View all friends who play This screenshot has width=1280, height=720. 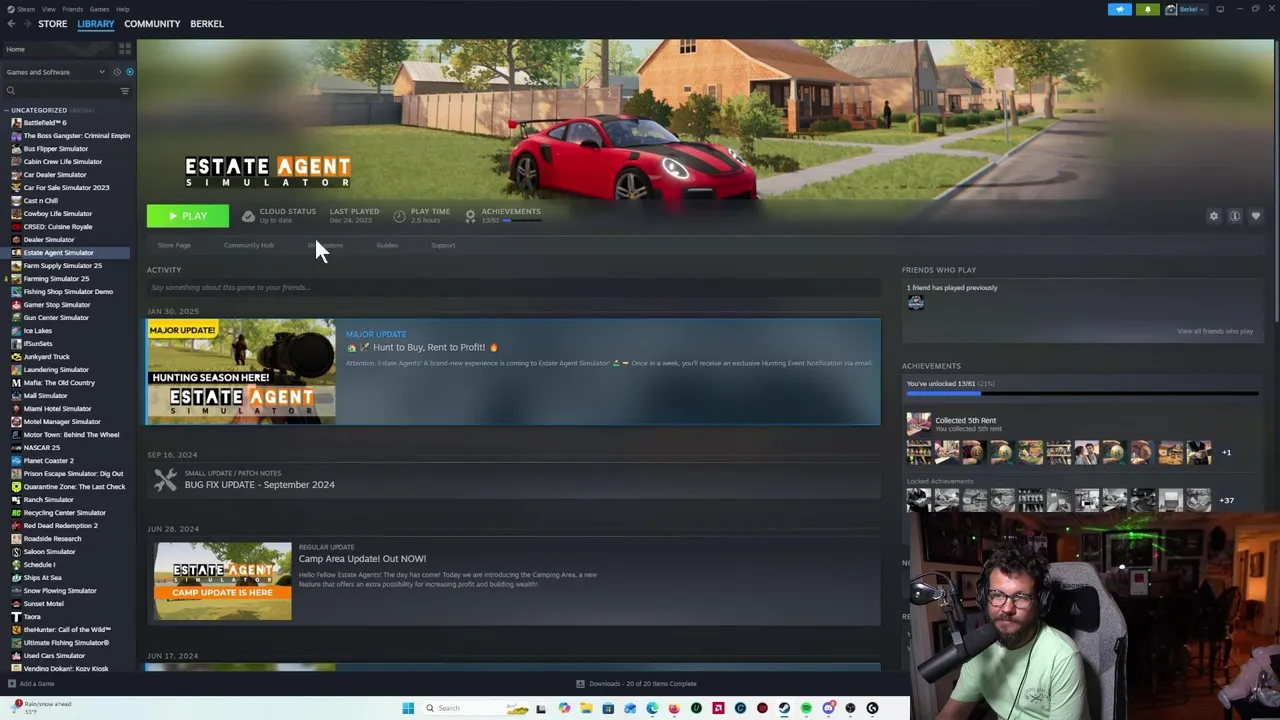pos(1214,331)
